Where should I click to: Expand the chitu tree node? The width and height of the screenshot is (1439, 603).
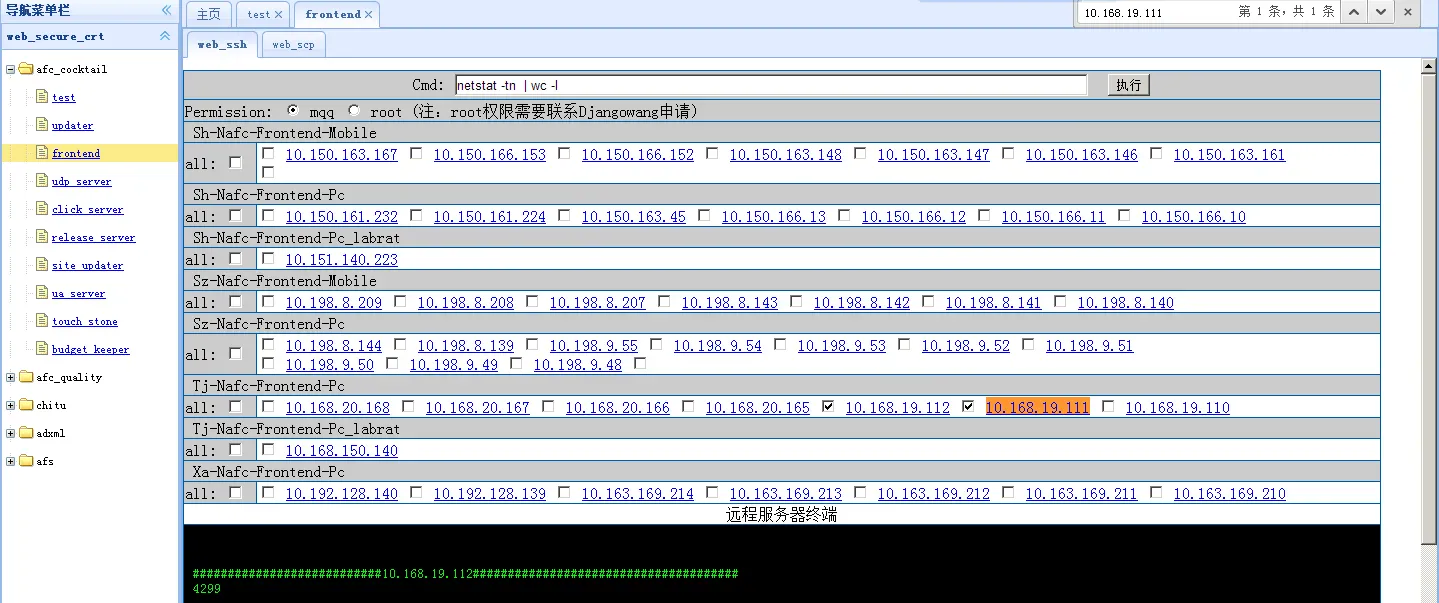click(10, 405)
